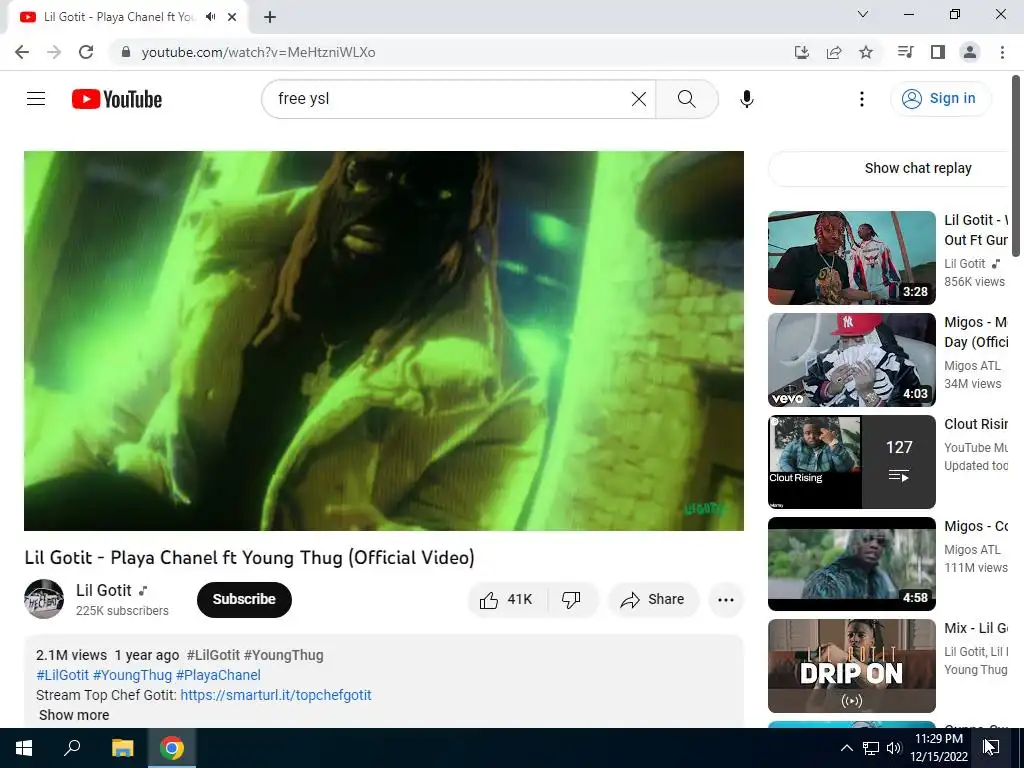Open the Drip On mix thumbnail

coord(852,665)
